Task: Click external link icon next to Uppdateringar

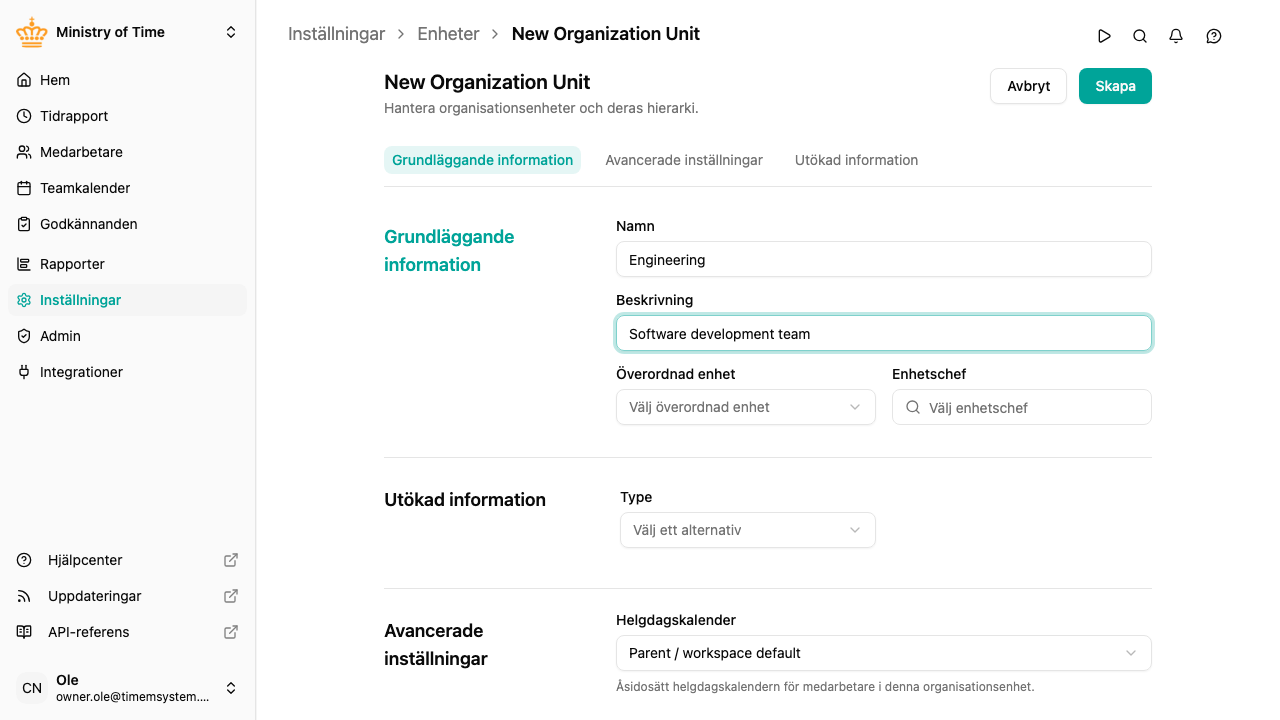Action: pos(231,596)
